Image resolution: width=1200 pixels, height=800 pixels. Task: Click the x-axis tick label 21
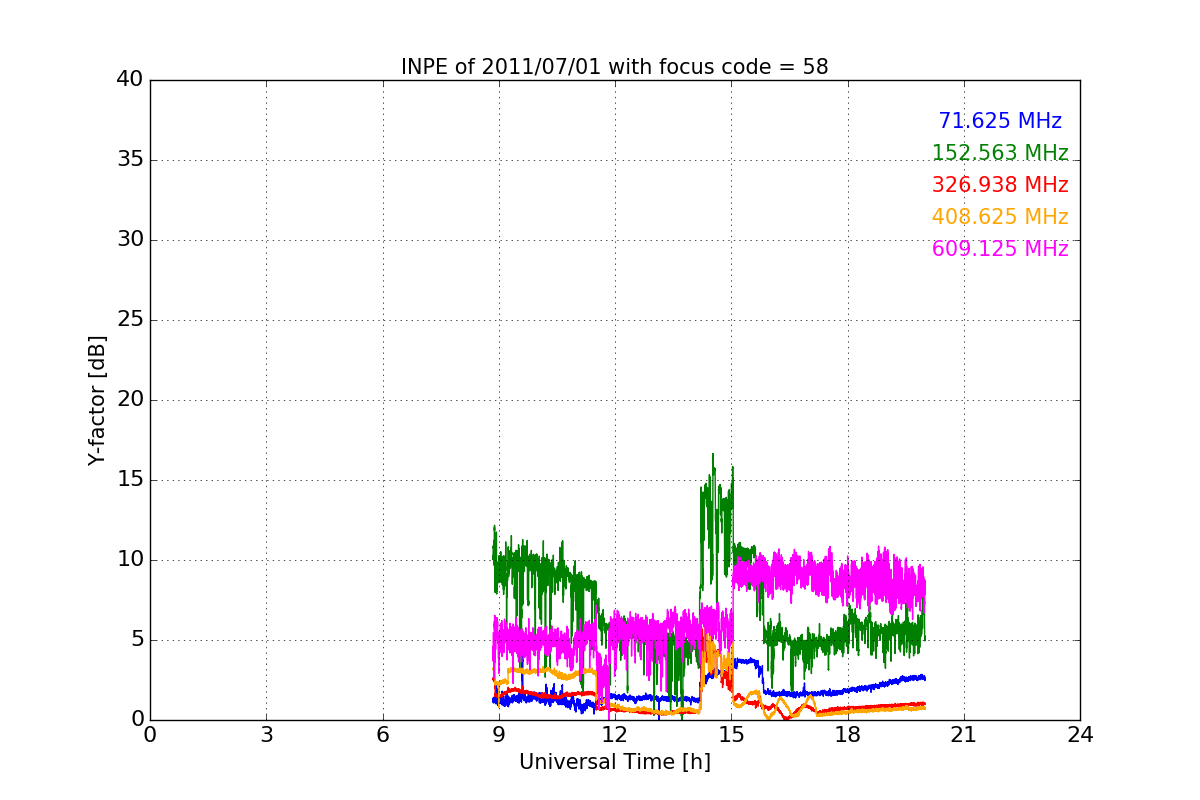pyautogui.click(x=964, y=736)
